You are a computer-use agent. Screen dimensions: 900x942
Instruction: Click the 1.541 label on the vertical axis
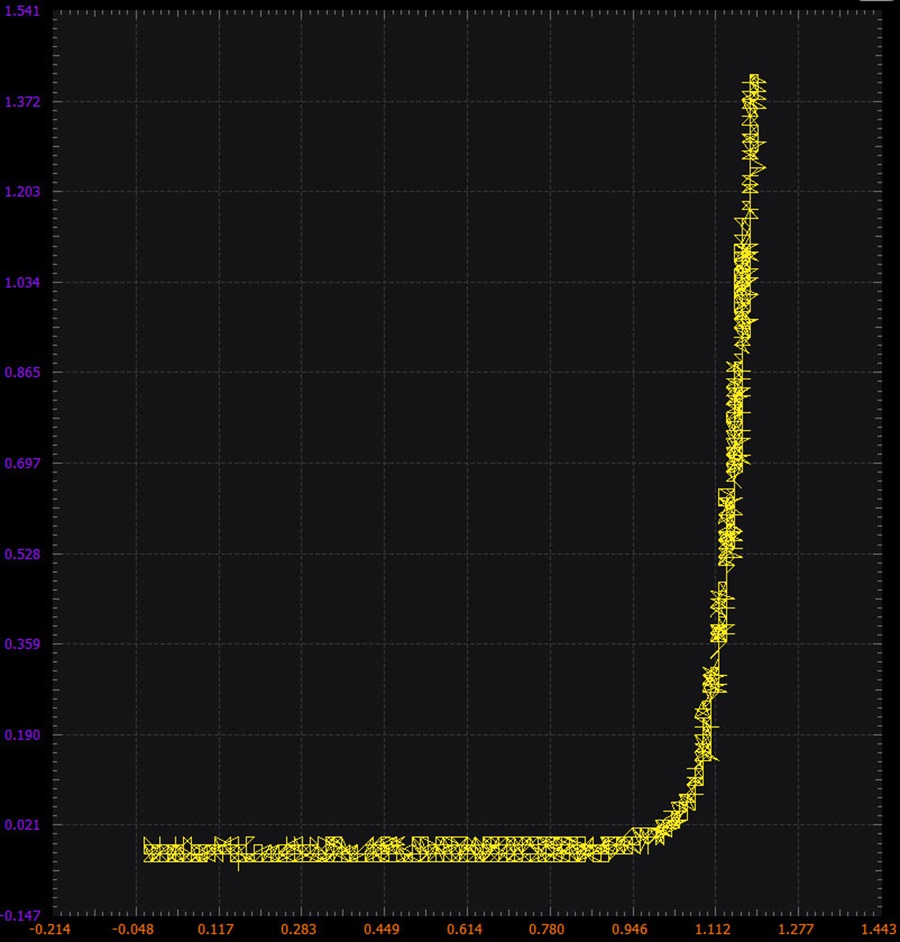(x=22, y=11)
